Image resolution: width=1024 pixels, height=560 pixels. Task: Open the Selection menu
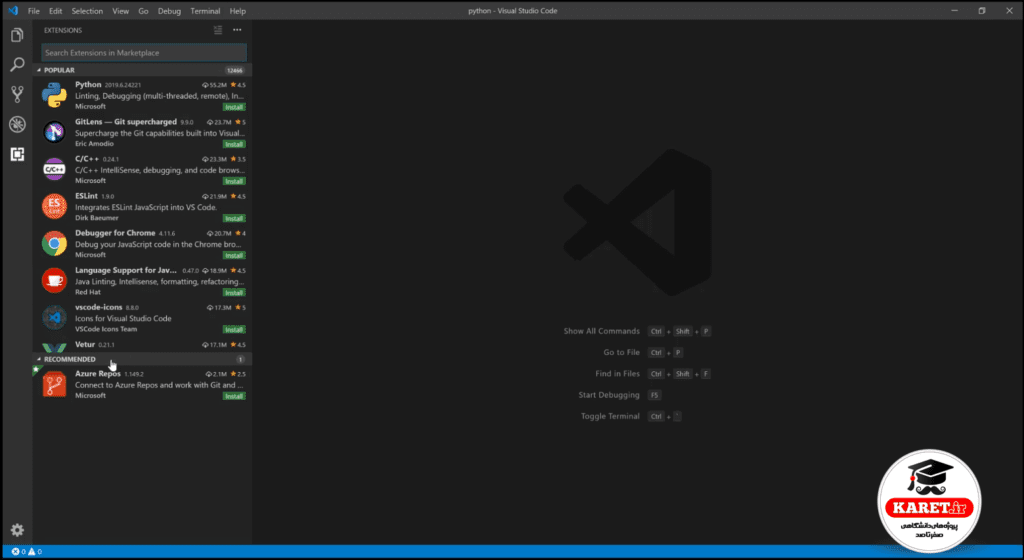[x=87, y=11]
